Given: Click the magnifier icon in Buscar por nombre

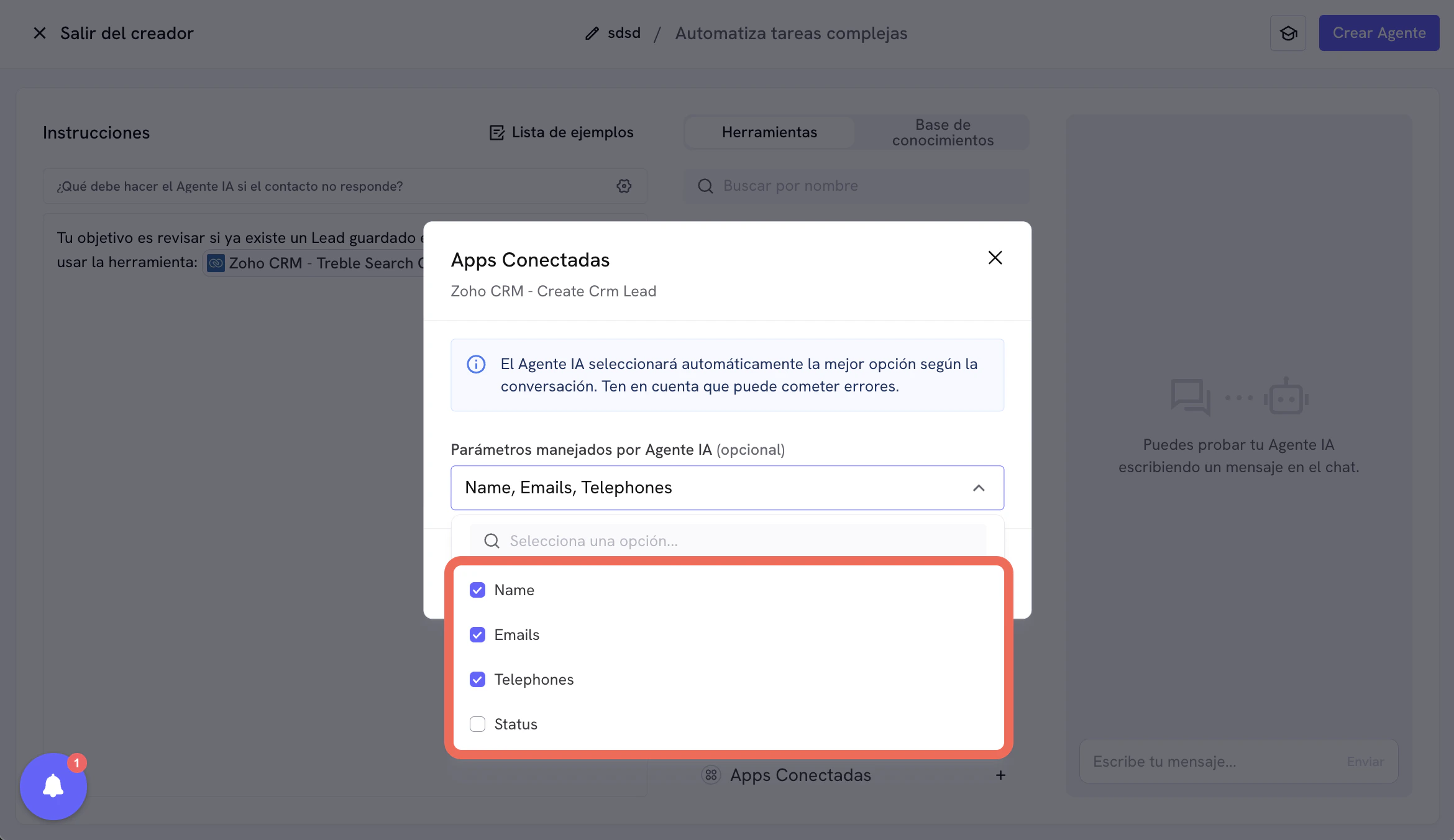Looking at the screenshot, I should pyautogui.click(x=705, y=186).
